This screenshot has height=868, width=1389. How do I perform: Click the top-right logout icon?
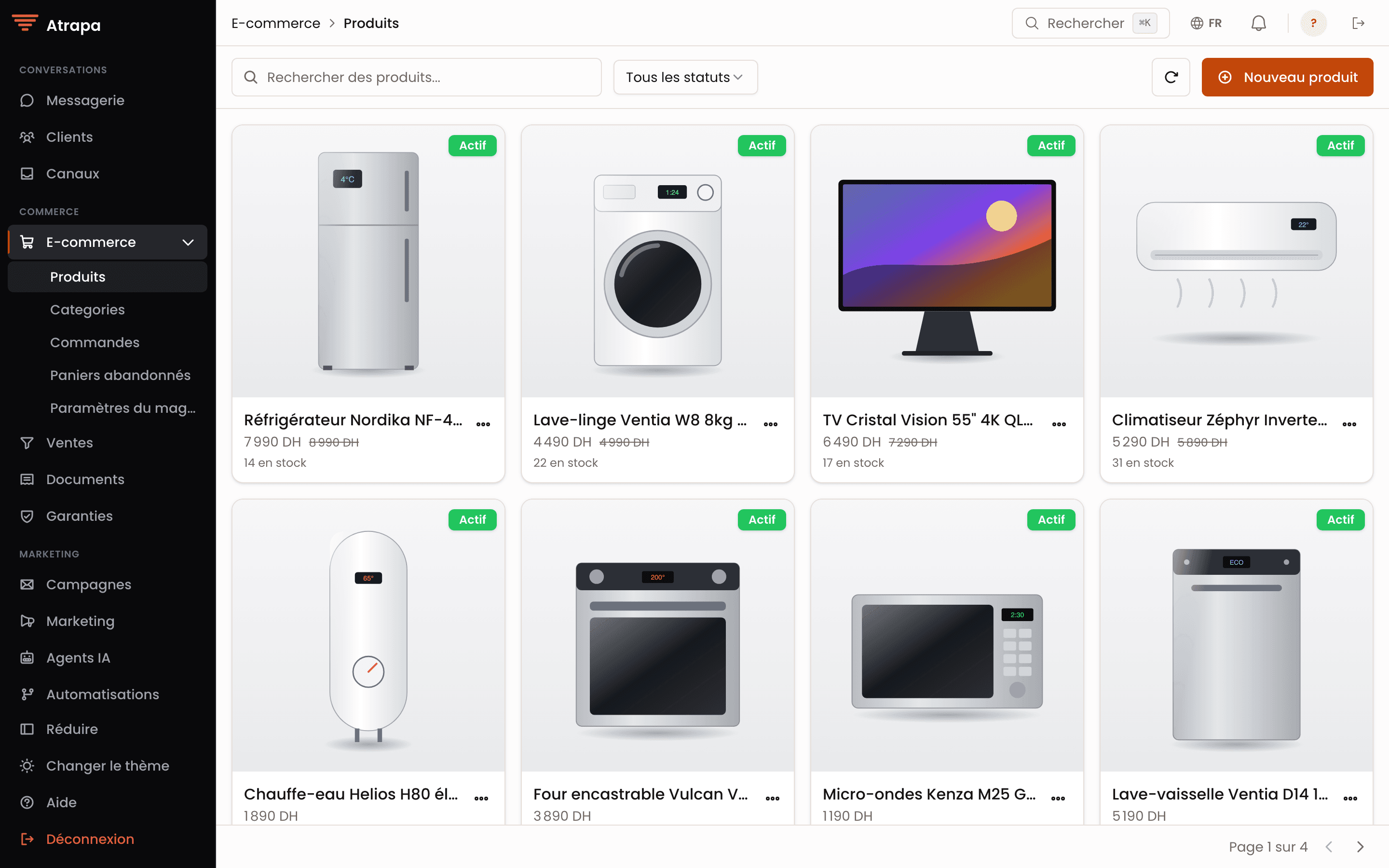(x=1358, y=23)
